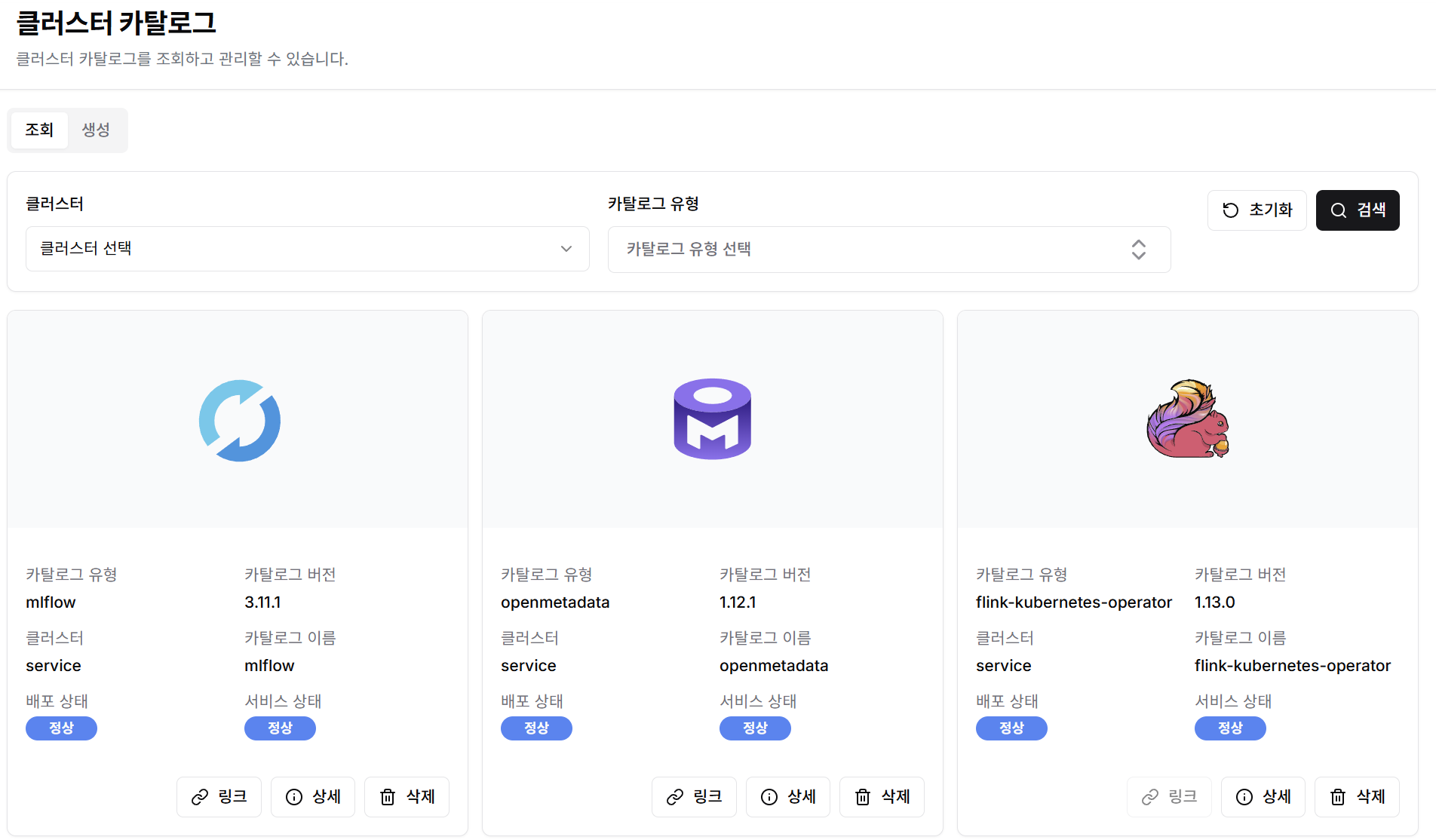Click the version text 1.12.1
This screenshot has height=840, width=1436.
click(x=738, y=602)
